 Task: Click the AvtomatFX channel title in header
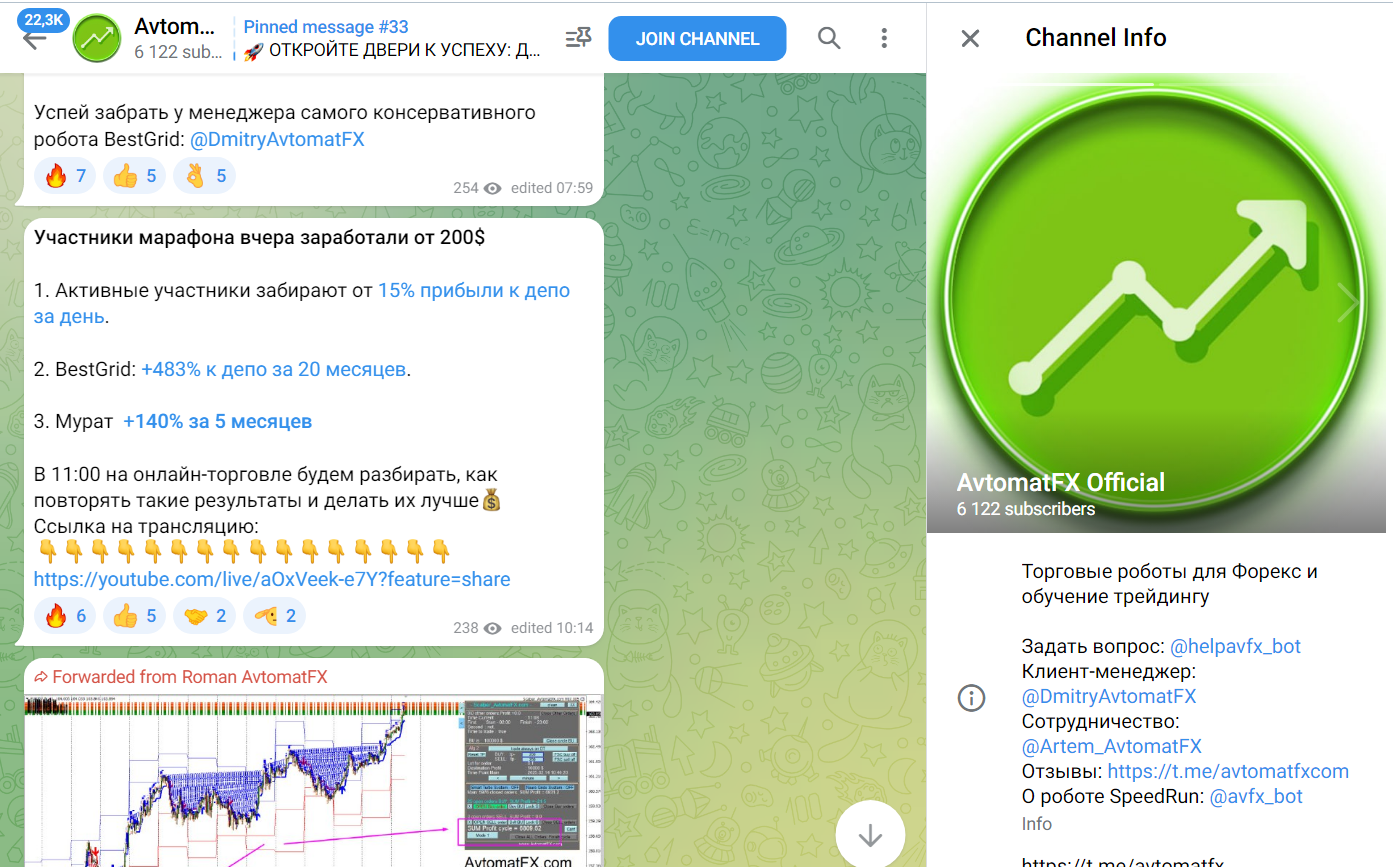click(175, 27)
